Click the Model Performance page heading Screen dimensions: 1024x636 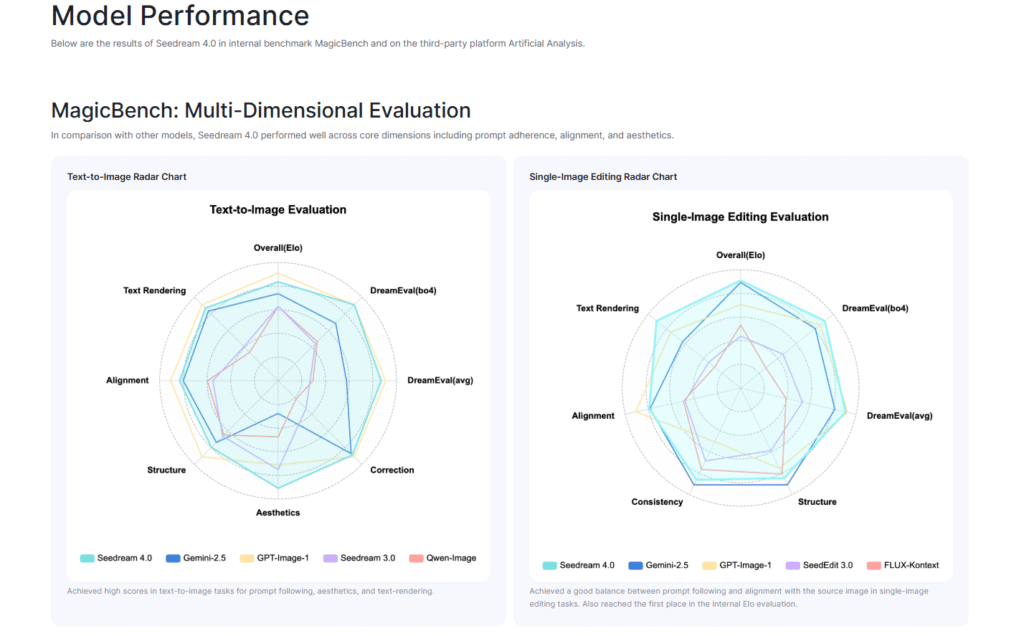180,16
